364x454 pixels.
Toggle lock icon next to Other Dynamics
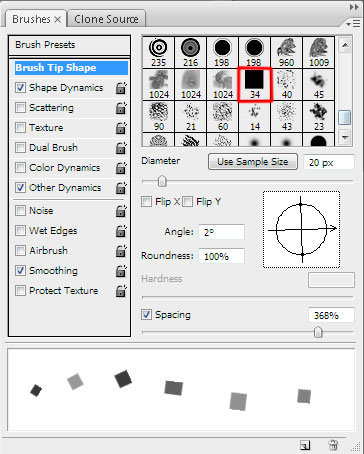[121, 188]
